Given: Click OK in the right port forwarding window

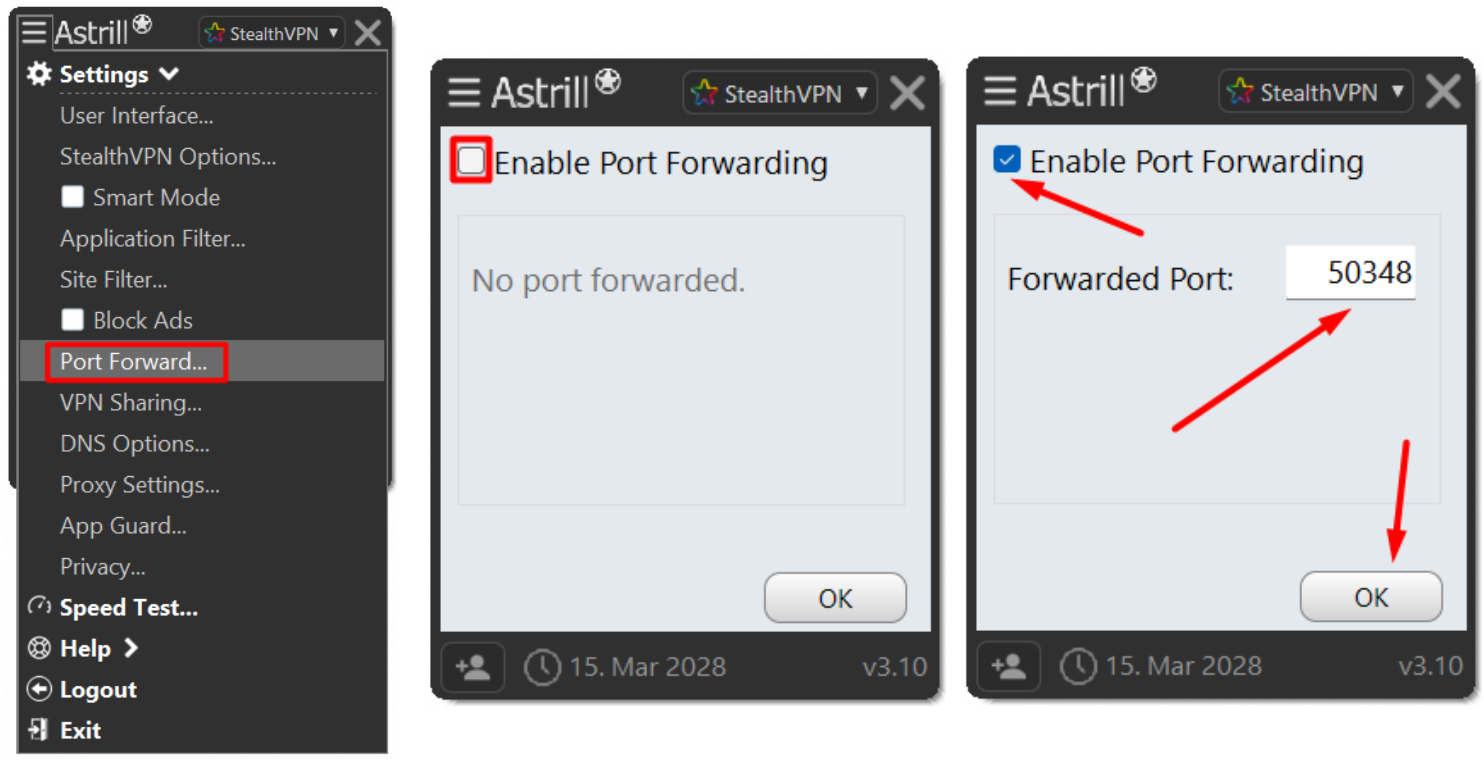Looking at the screenshot, I should (x=1371, y=597).
